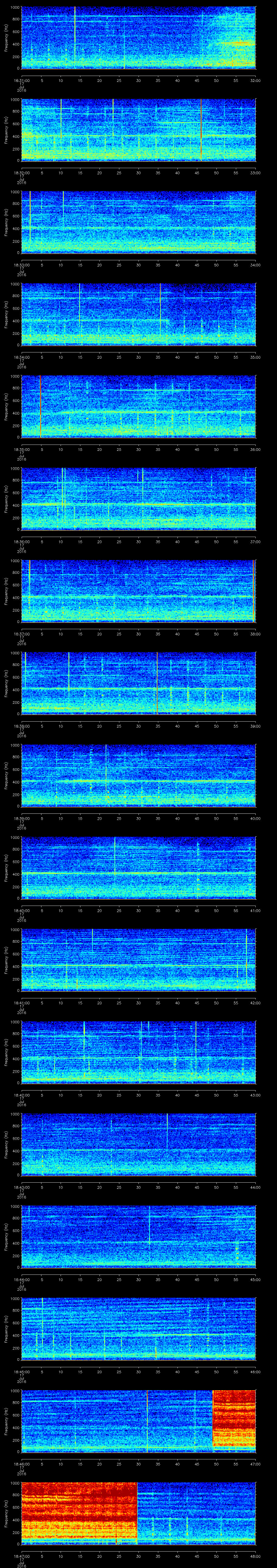Viewport: 277px width, 1568px height.
Task: Click the 18:39:00 start time label
Action: [22, 818]
